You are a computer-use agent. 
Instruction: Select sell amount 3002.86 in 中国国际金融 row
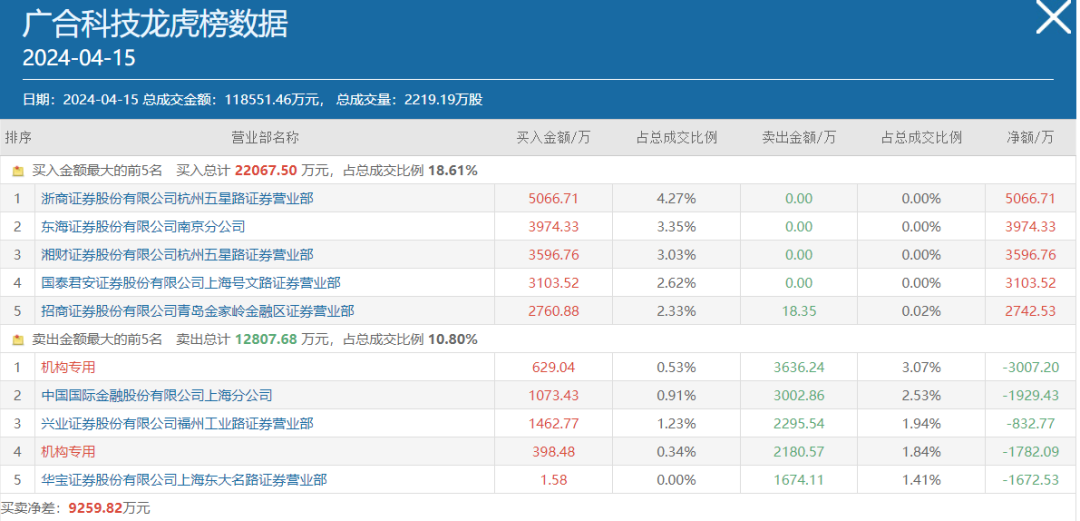(x=799, y=396)
